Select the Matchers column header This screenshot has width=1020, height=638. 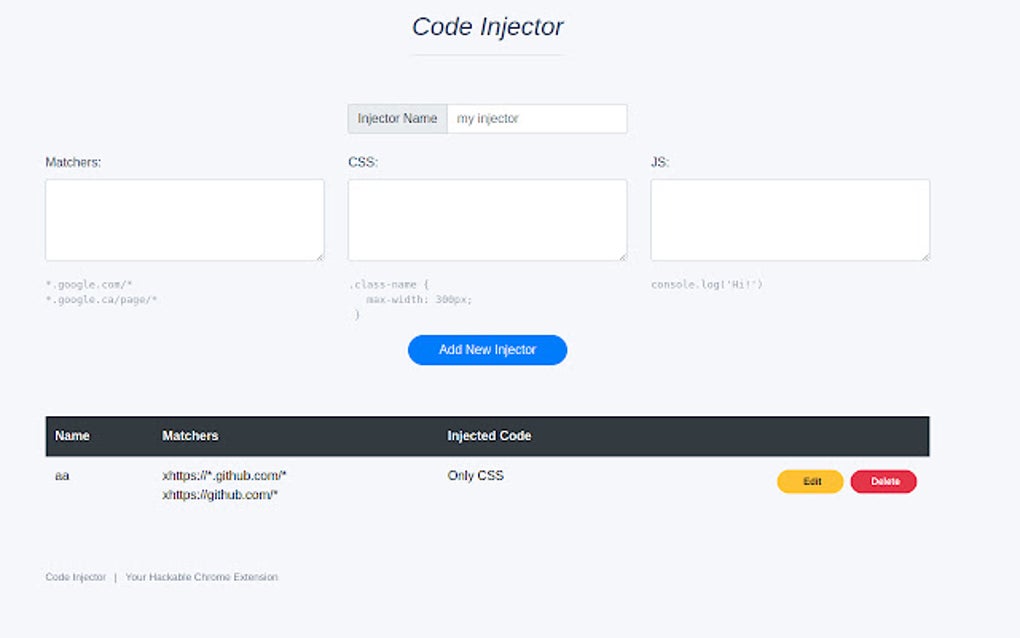190,435
